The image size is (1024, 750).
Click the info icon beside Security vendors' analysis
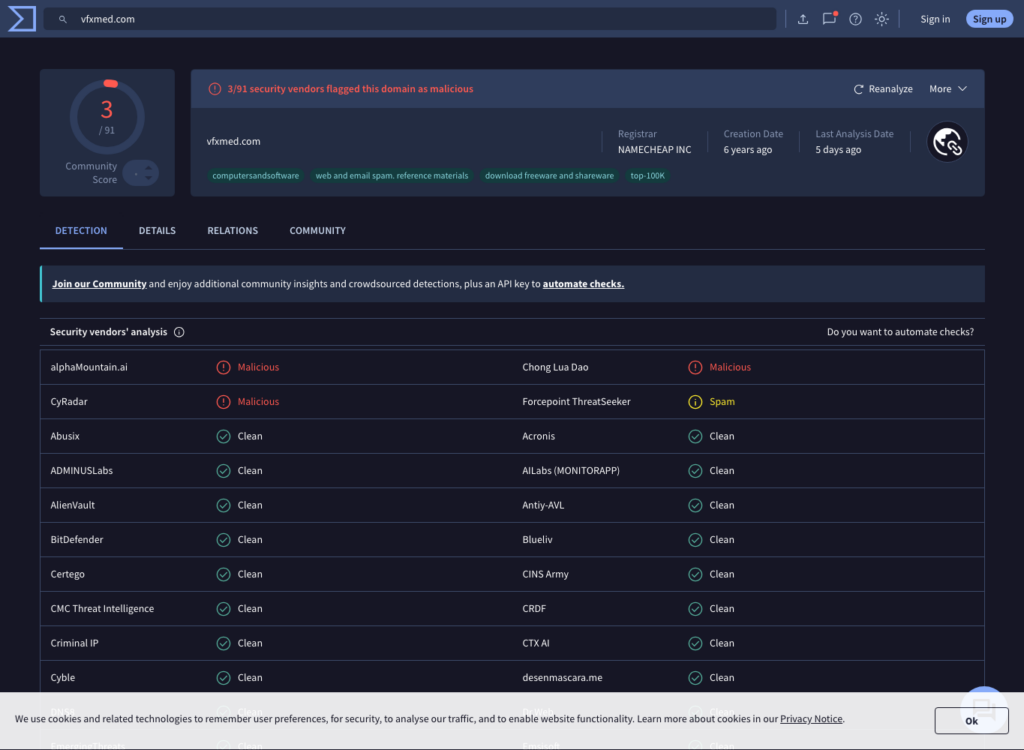click(179, 332)
